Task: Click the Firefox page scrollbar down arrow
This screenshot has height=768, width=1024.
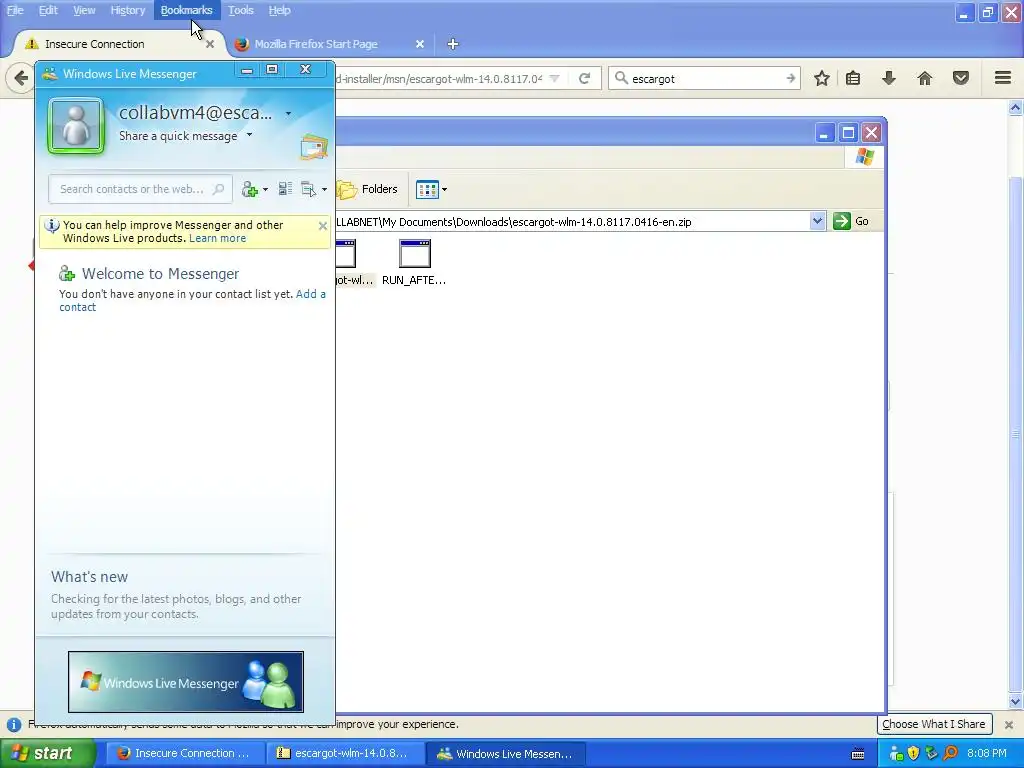Action: click(1016, 702)
